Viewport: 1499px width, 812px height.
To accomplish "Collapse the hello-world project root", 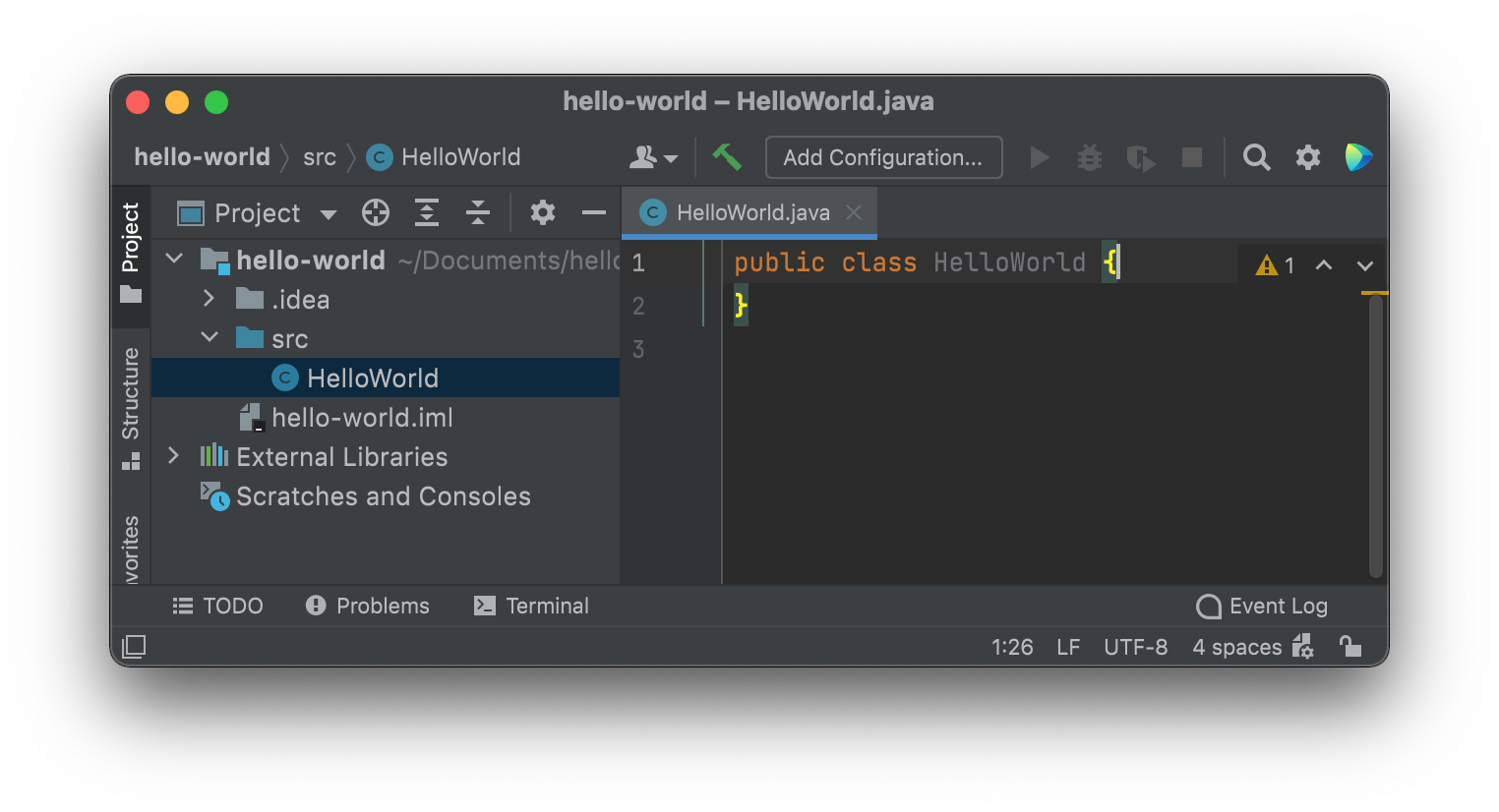I will [174, 259].
